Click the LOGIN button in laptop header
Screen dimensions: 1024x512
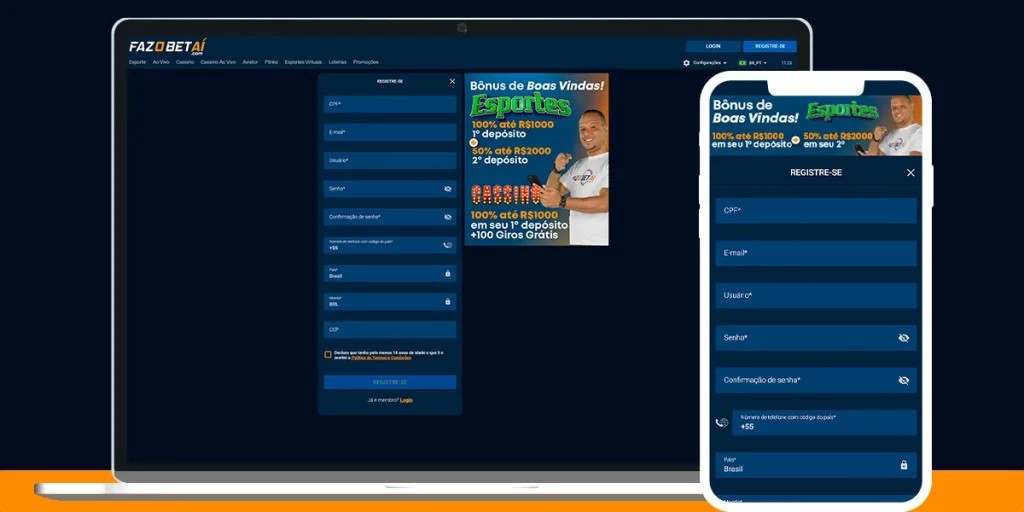[713, 46]
